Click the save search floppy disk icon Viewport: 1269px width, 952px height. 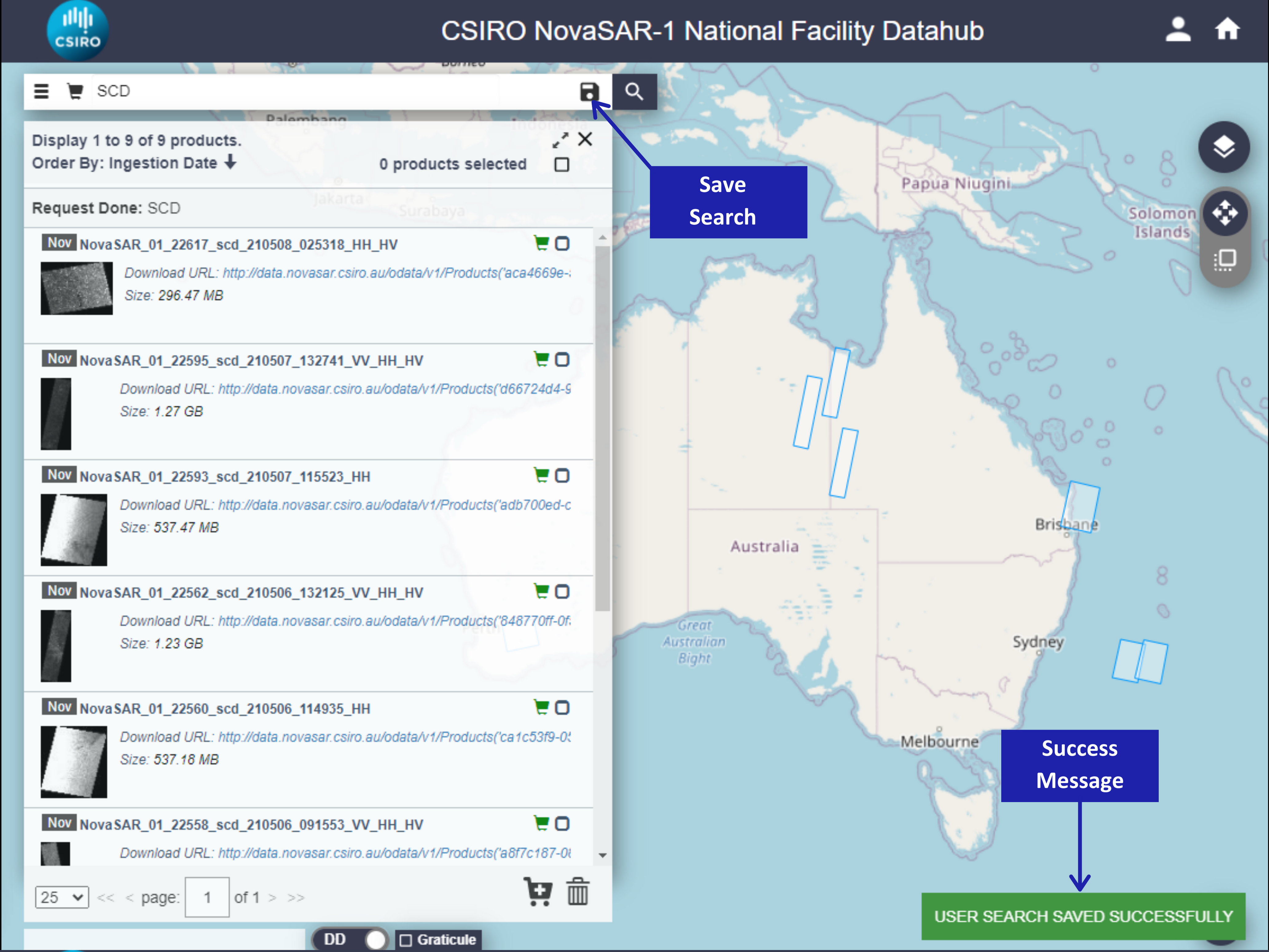(x=589, y=92)
